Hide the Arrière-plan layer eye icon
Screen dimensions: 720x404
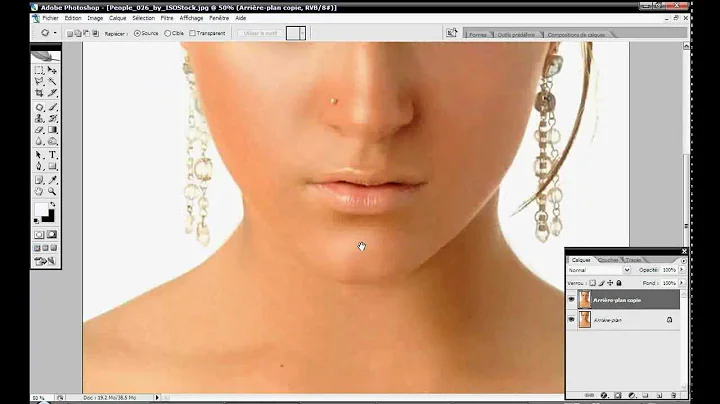click(571, 320)
